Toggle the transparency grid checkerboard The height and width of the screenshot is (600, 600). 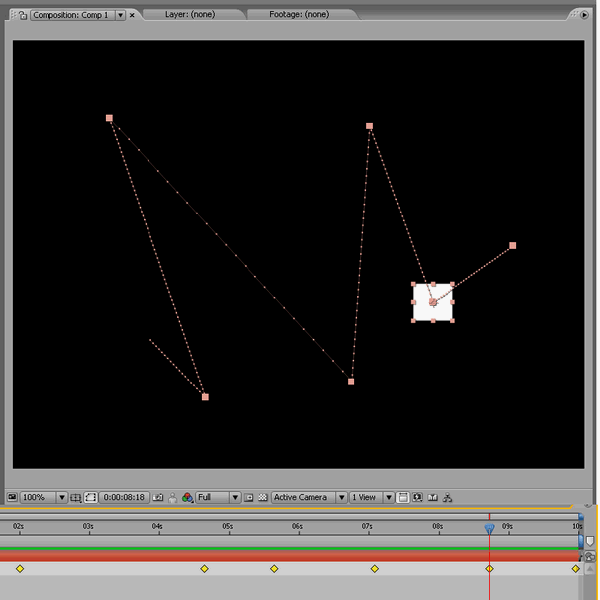pos(262,497)
